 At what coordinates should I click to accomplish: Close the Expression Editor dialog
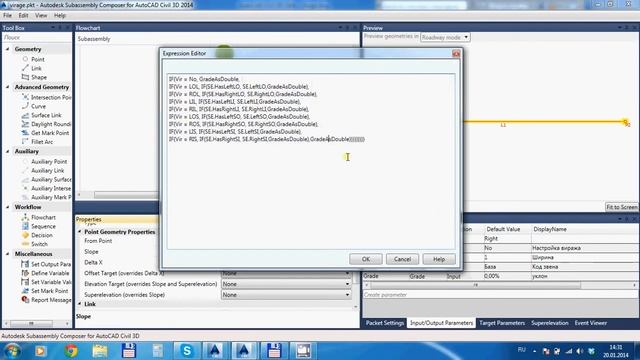pyautogui.click(x=456, y=53)
